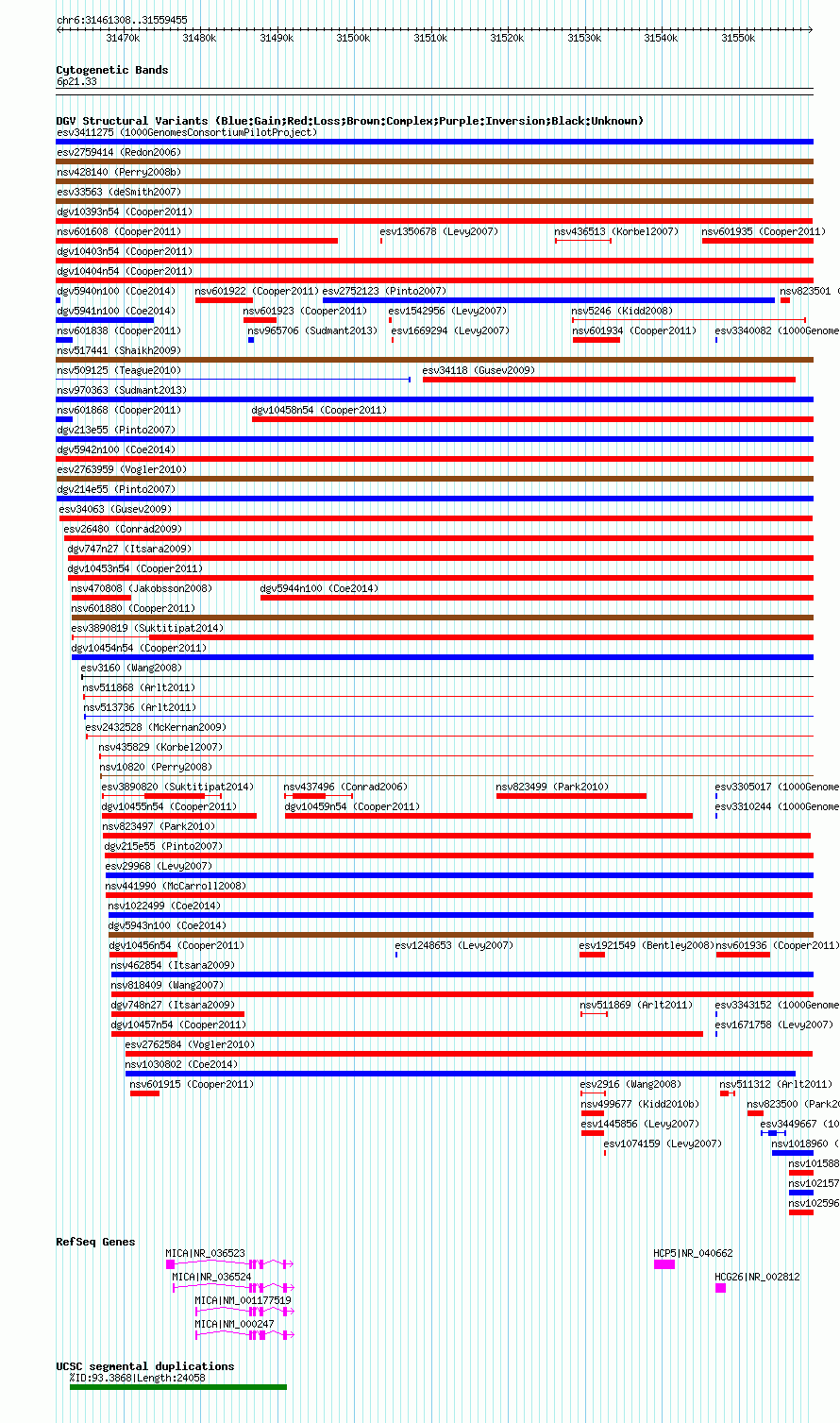Click esv3411275 1000GenomesConsortiumPilotProject label
Screen dimensions: 840x1423
(187, 132)
